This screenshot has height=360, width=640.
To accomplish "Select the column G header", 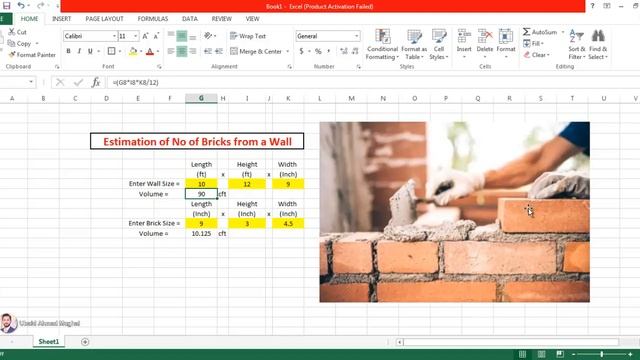I will click(201, 98).
